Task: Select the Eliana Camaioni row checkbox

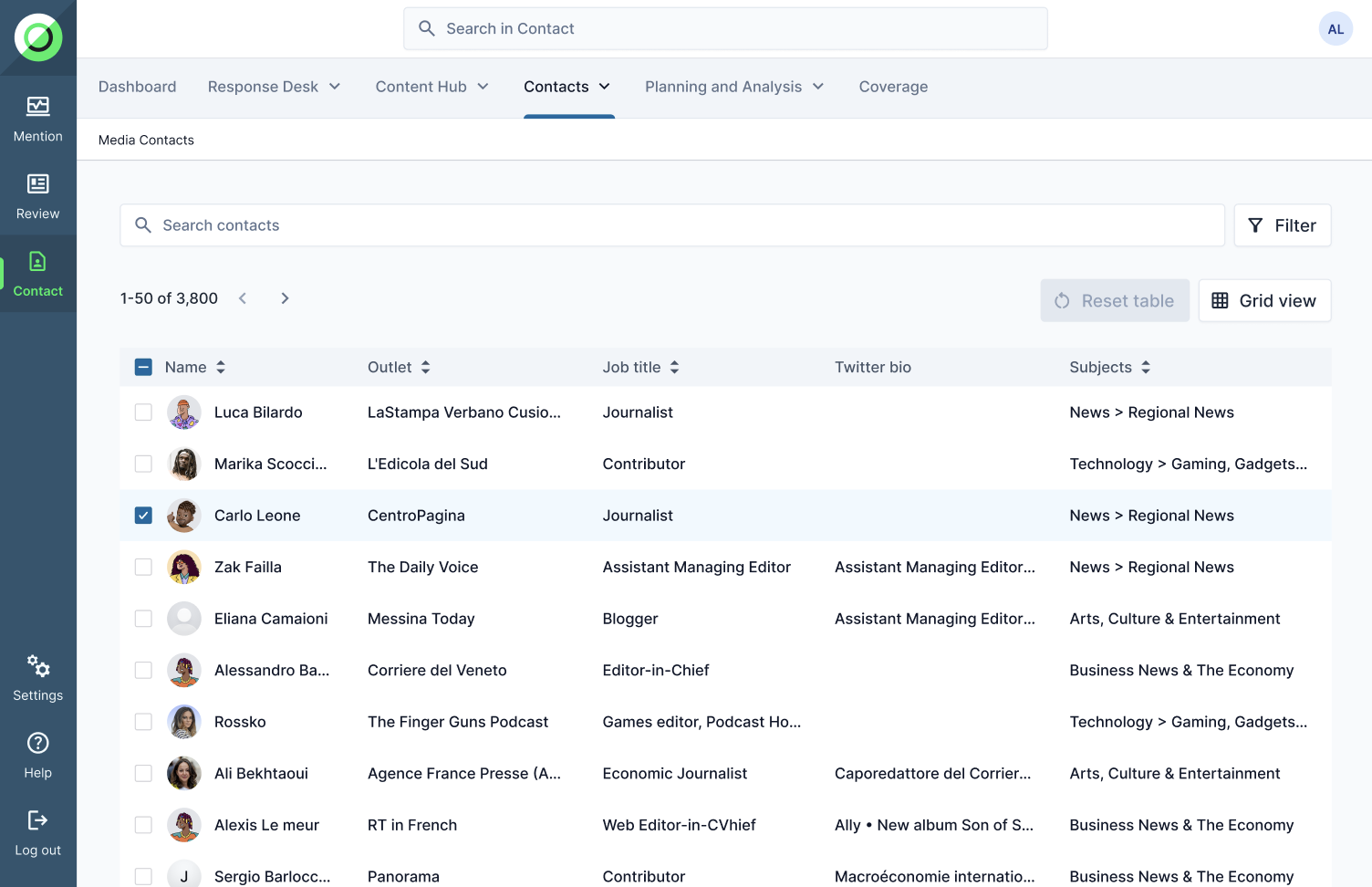Action: pyautogui.click(x=143, y=619)
